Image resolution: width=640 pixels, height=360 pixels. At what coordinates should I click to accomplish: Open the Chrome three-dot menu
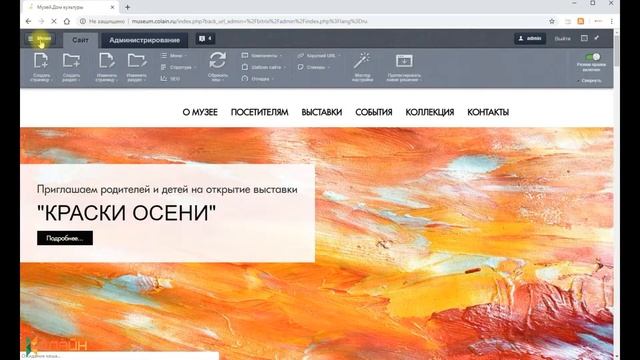tap(611, 21)
